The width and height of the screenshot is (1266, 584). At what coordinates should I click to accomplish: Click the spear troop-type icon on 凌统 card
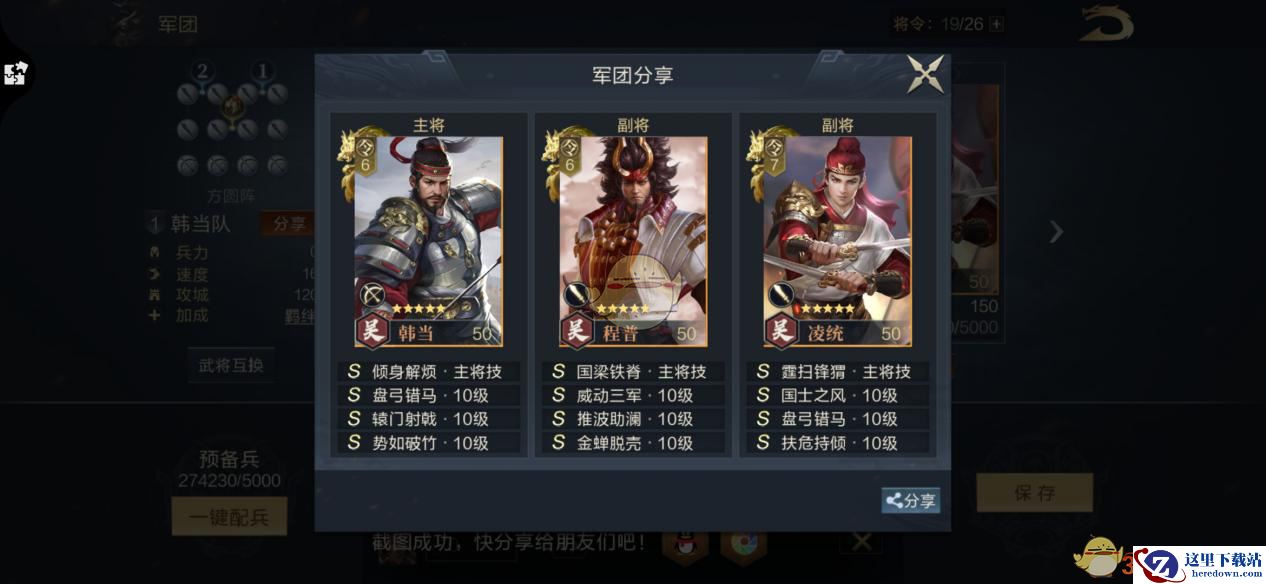pos(781,295)
